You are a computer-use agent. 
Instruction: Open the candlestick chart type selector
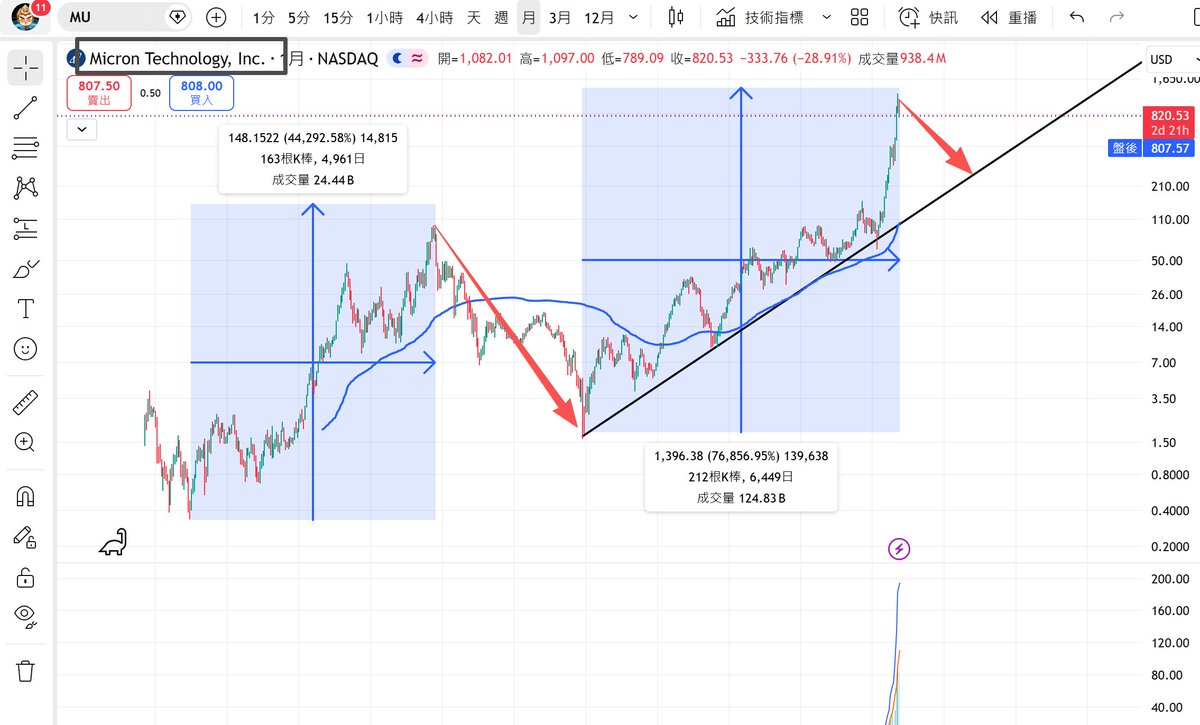pos(676,17)
